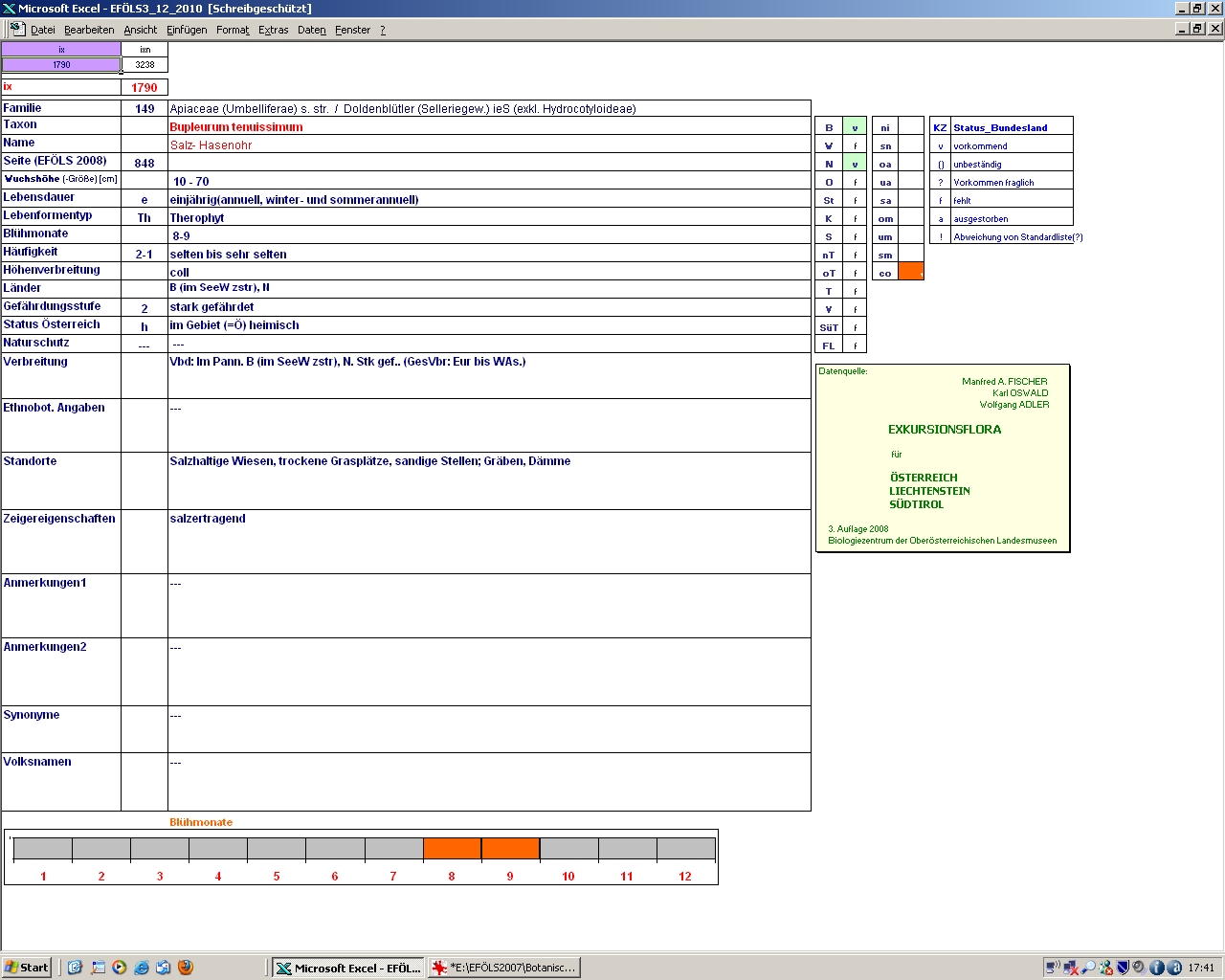Click the grey month 1 bar in chart
The height and width of the screenshot is (980, 1225).
(43, 849)
